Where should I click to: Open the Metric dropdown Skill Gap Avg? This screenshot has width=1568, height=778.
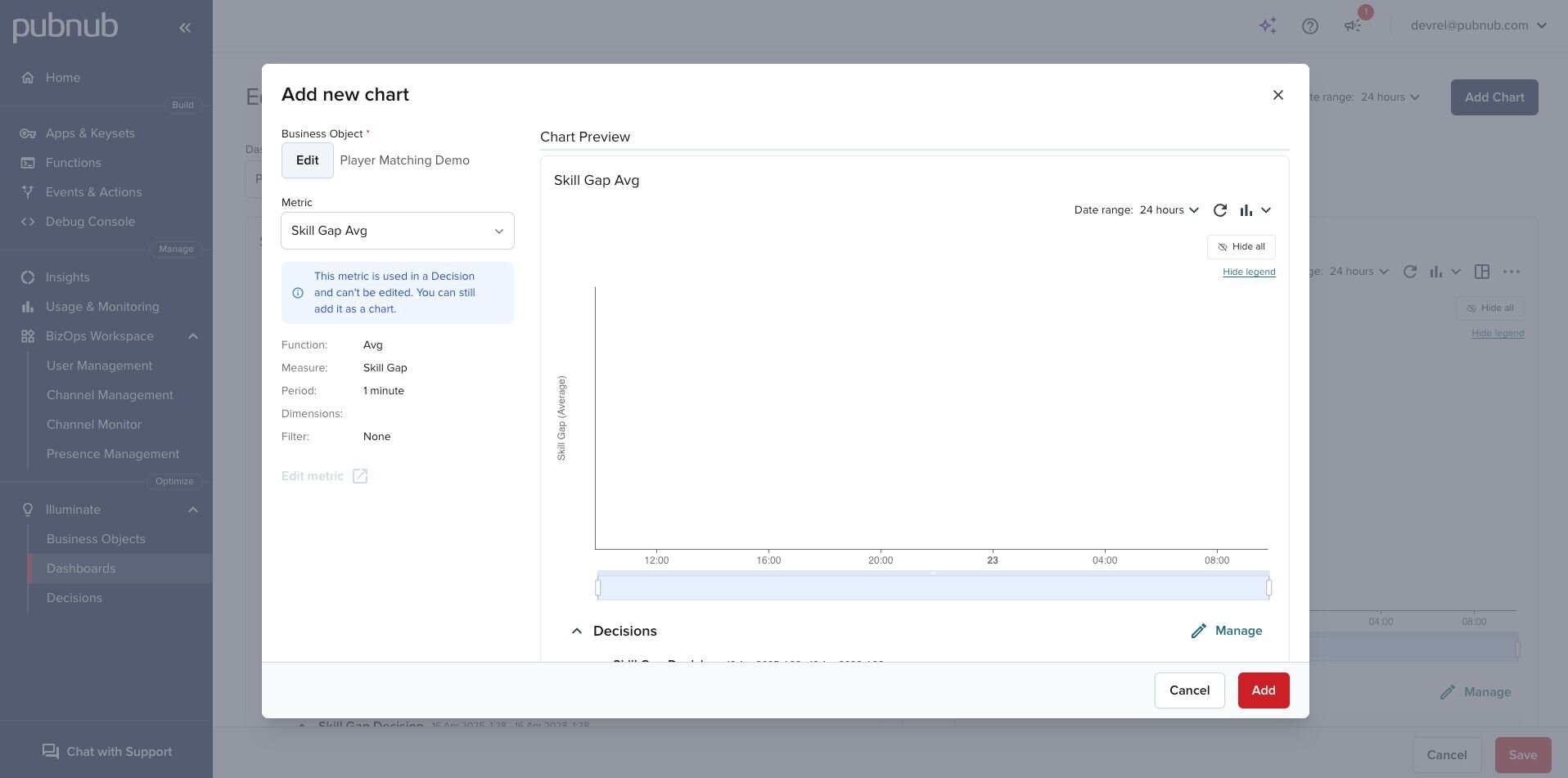[x=398, y=231]
